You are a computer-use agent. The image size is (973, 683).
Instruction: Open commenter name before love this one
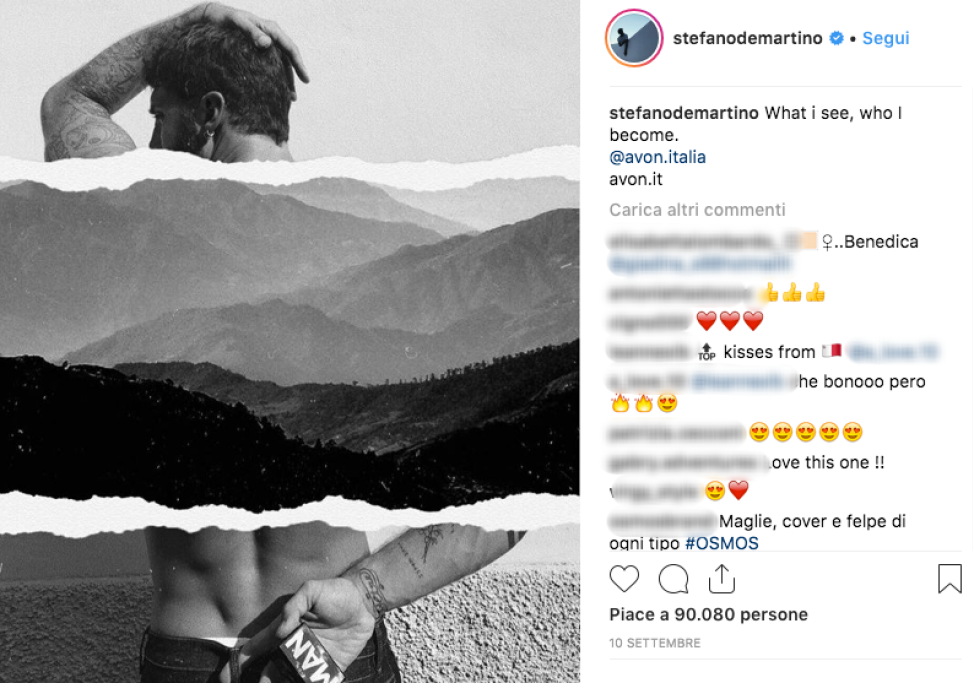click(x=687, y=462)
